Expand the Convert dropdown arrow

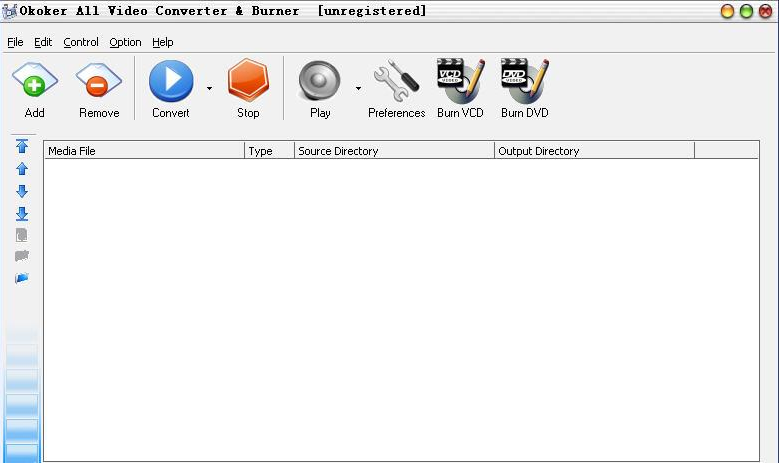pos(209,88)
